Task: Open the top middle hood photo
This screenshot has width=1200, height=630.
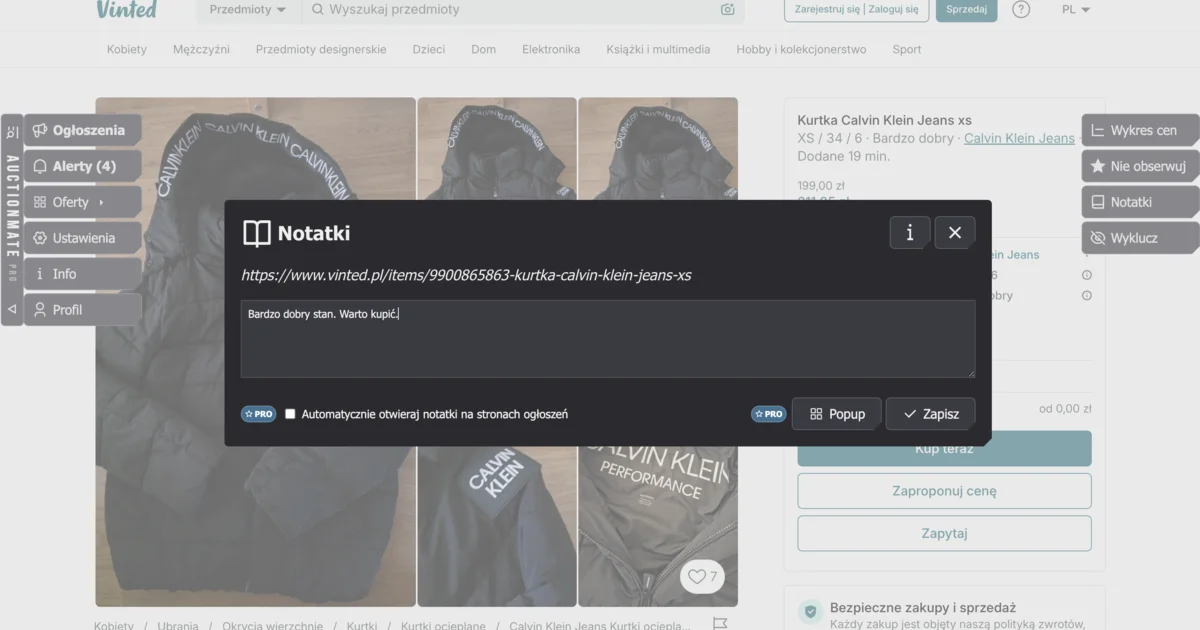Action: tap(497, 149)
